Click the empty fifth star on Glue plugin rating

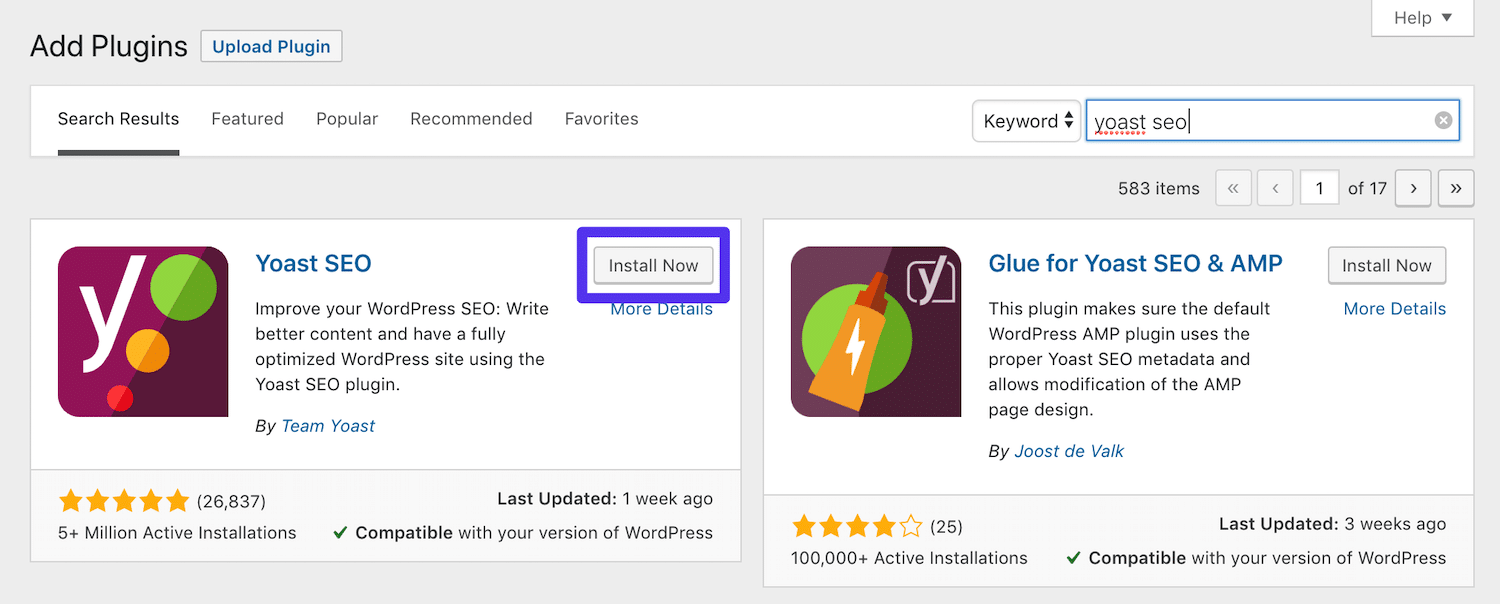tap(911, 526)
